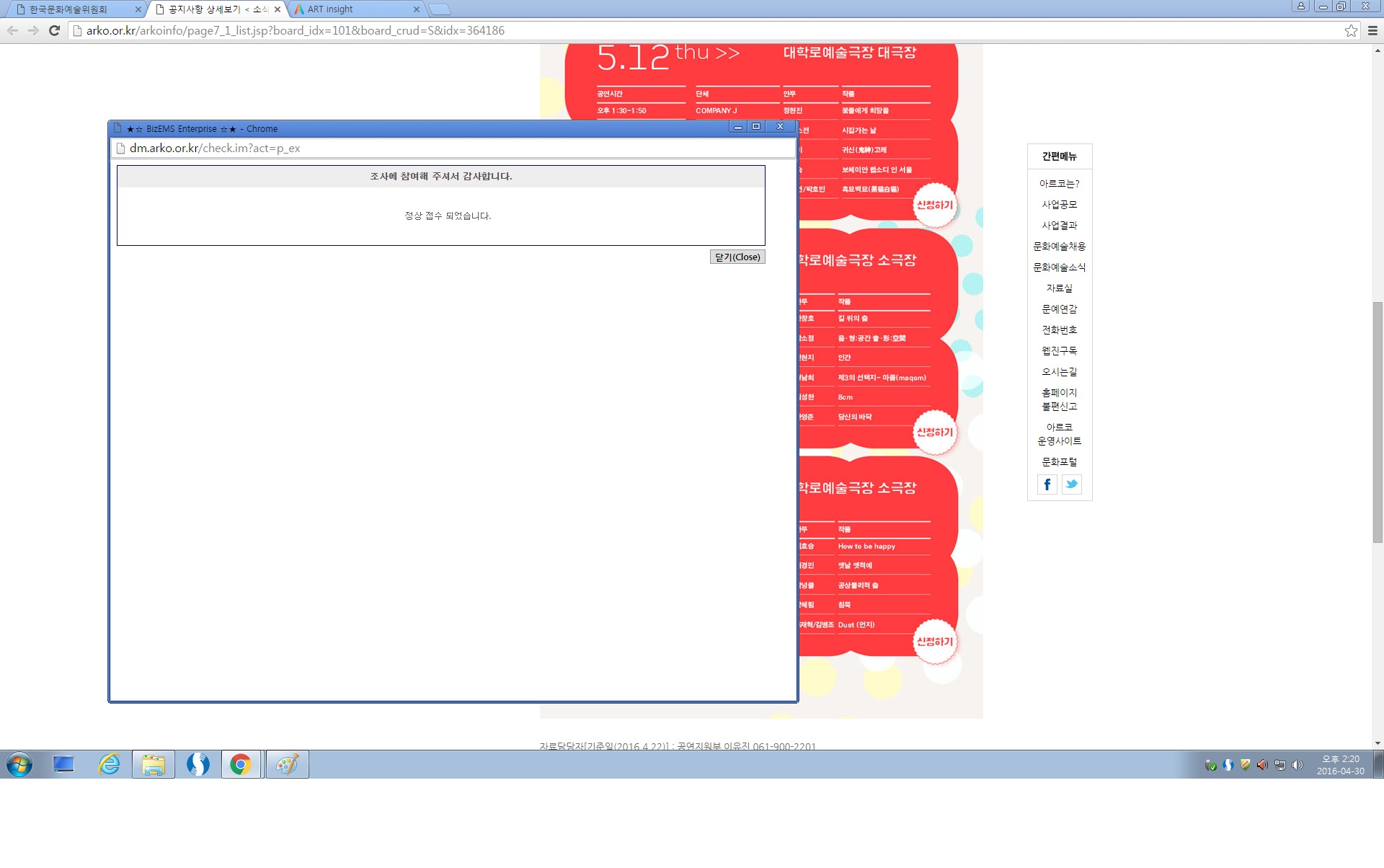Open the 사업공모 quick menu link
This screenshot has height=868, width=1384.
tap(1059, 205)
